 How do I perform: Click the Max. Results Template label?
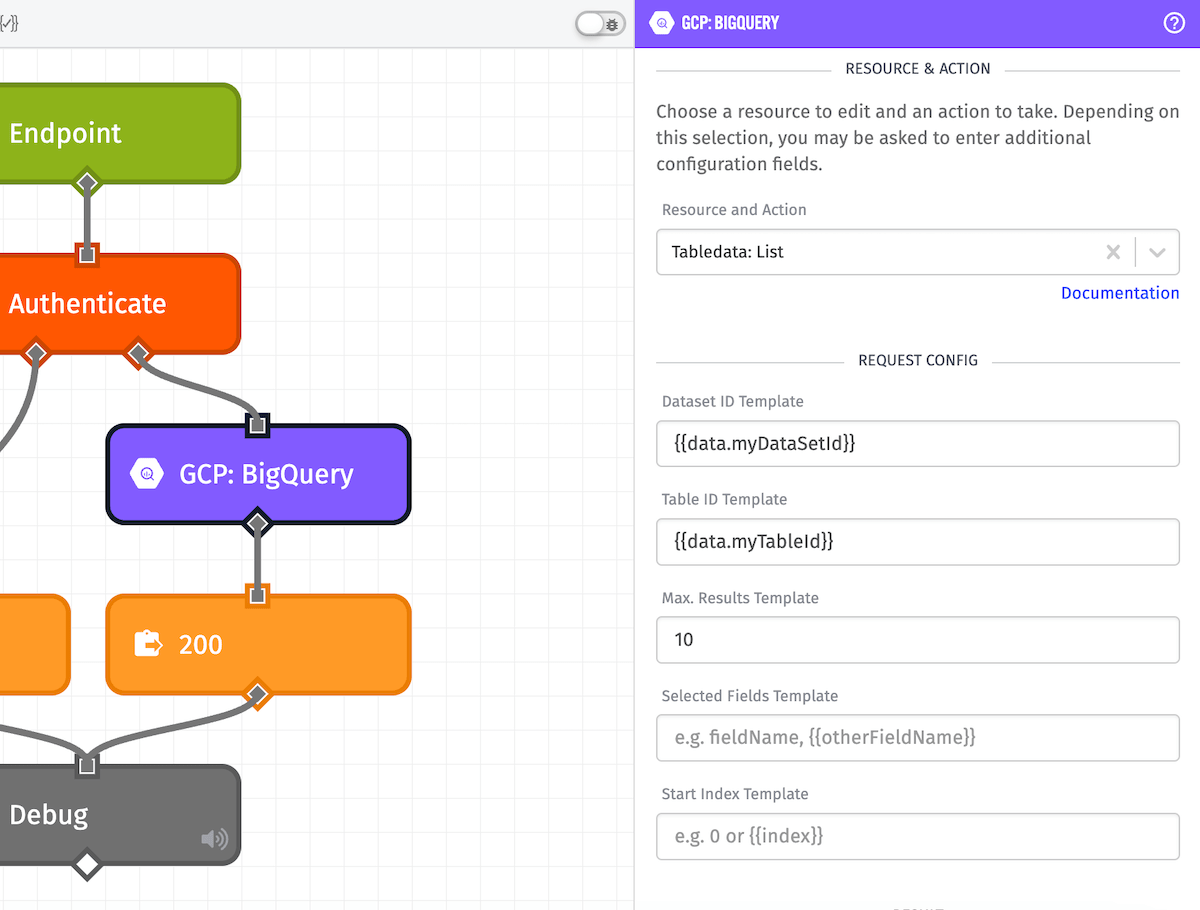click(740, 598)
